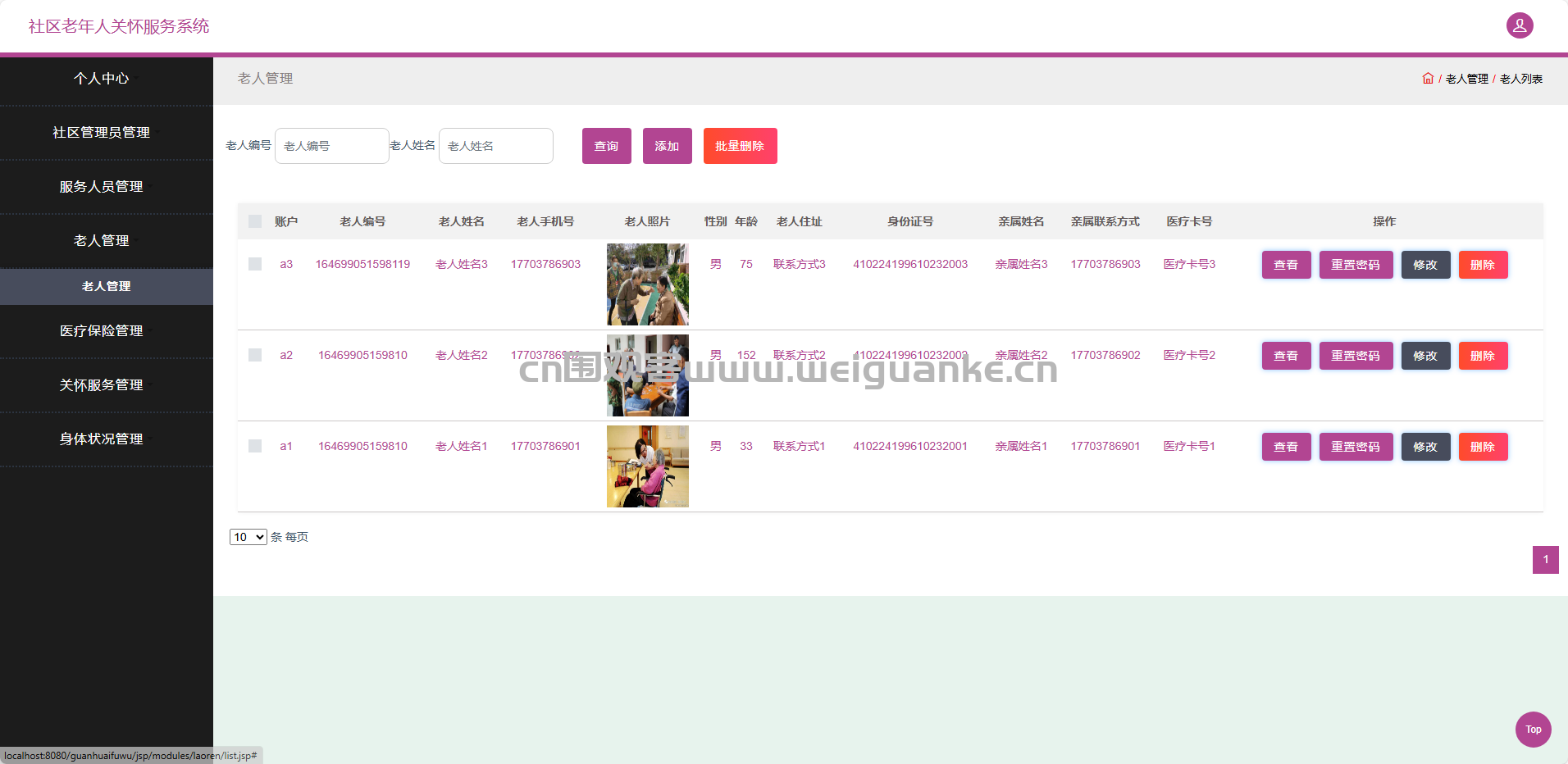Viewport: 1568px width, 764px height.
Task: Click the 添加 add button
Action: 668,146
